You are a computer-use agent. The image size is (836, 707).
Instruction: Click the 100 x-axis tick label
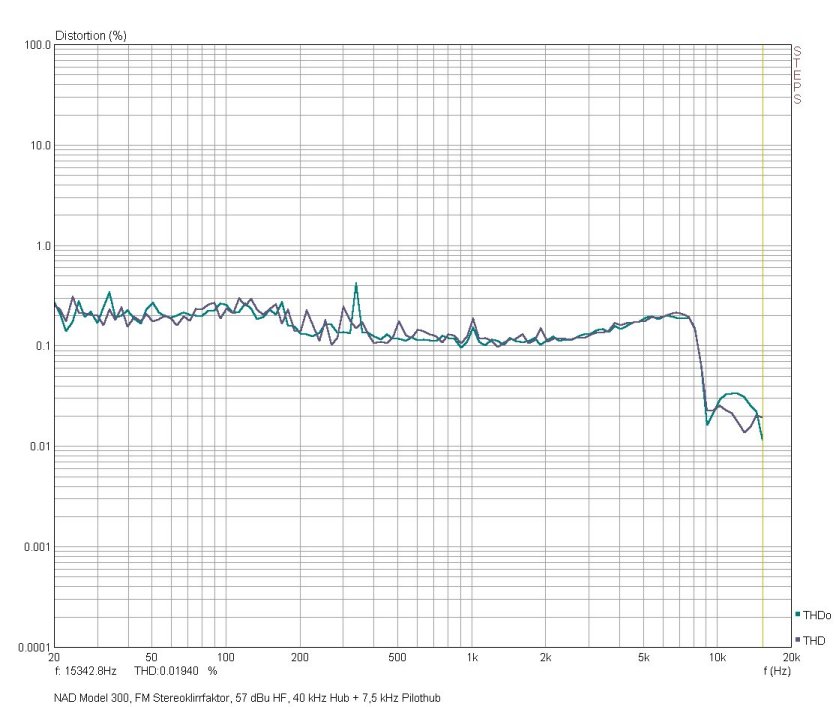(226, 657)
